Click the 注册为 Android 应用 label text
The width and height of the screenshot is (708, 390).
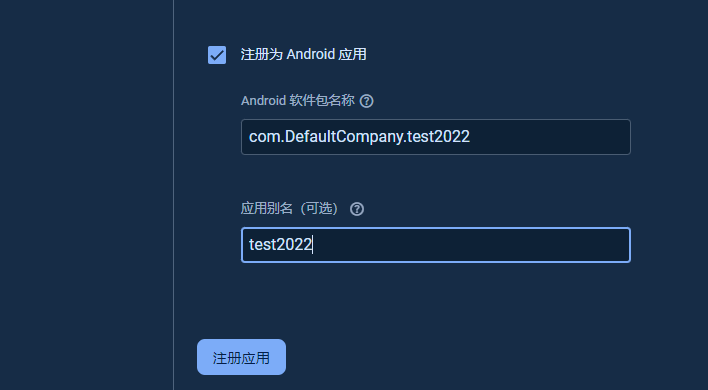(x=303, y=55)
